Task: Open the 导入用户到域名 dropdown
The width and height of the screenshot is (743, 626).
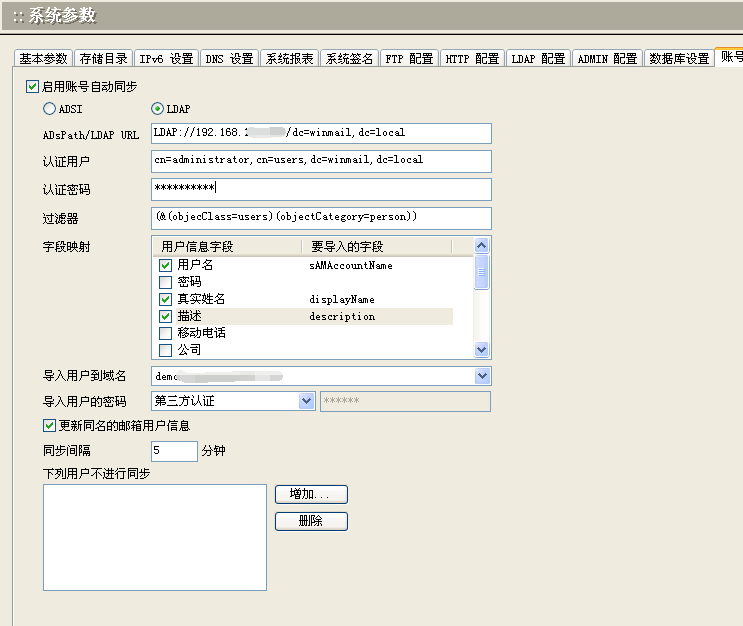Action: point(482,376)
